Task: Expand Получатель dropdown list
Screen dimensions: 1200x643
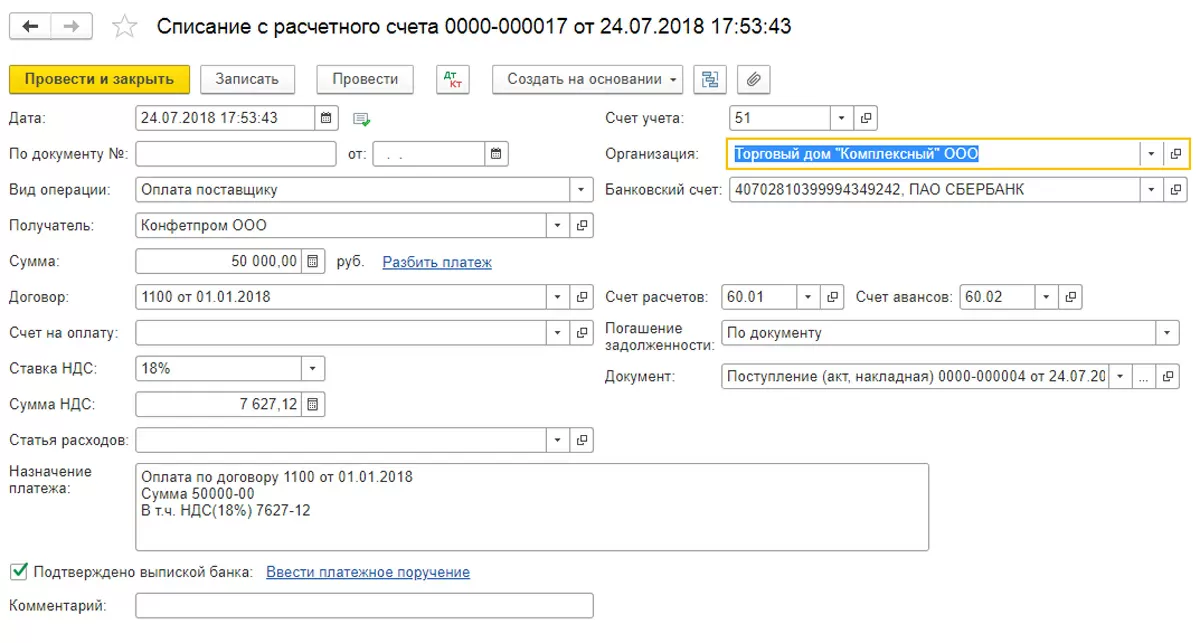Action: [559, 226]
